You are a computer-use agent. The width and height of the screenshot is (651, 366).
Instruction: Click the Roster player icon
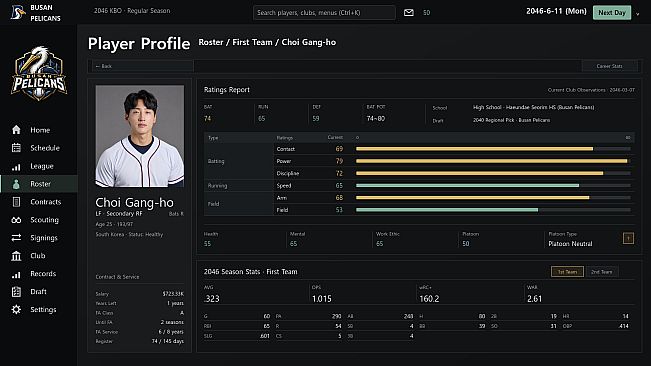tap(16, 184)
